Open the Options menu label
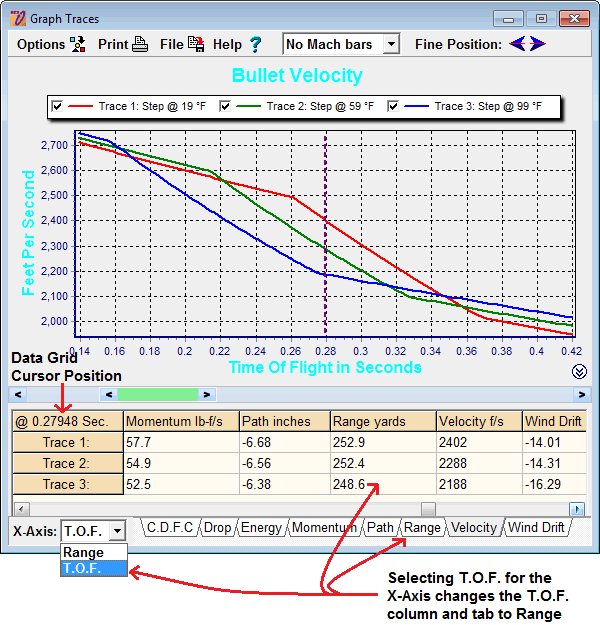 pyautogui.click(x=41, y=44)
